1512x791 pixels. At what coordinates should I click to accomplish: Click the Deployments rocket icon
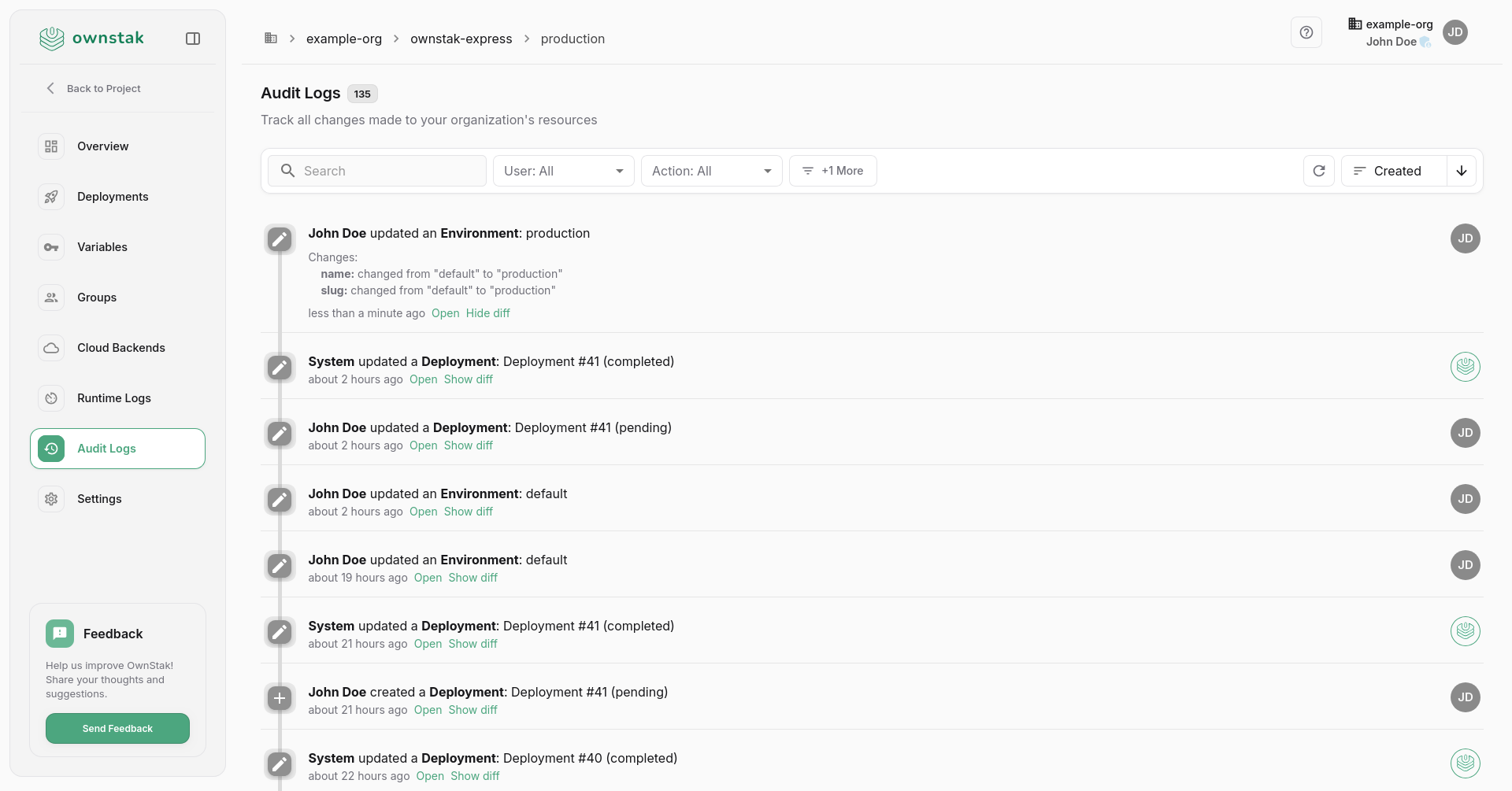(51, 197)
